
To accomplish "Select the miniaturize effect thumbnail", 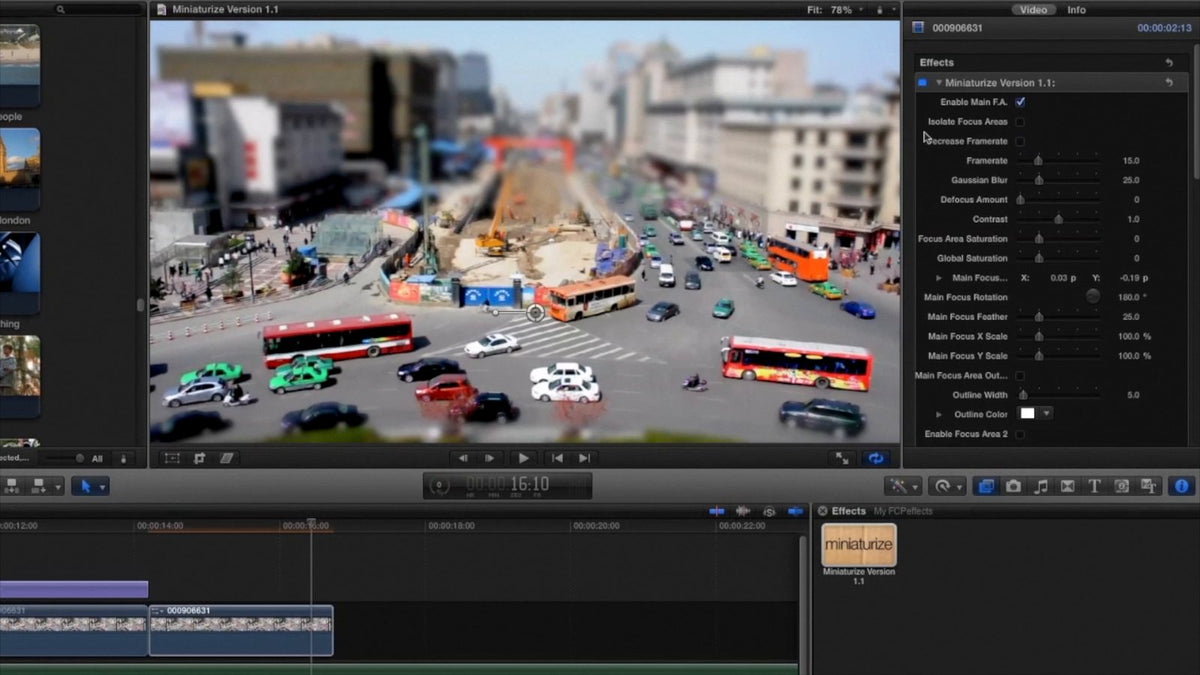I will click(x=859, y=545).
